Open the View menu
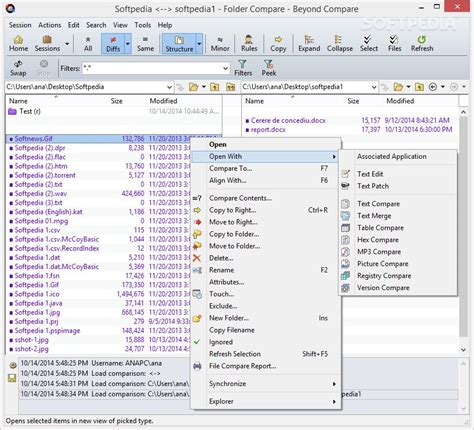 (120, 25)
